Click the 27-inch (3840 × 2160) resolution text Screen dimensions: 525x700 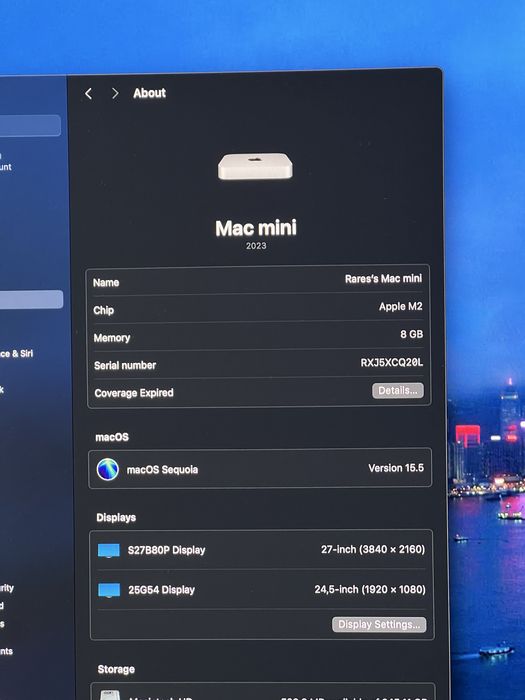click(x=373, y=549)
